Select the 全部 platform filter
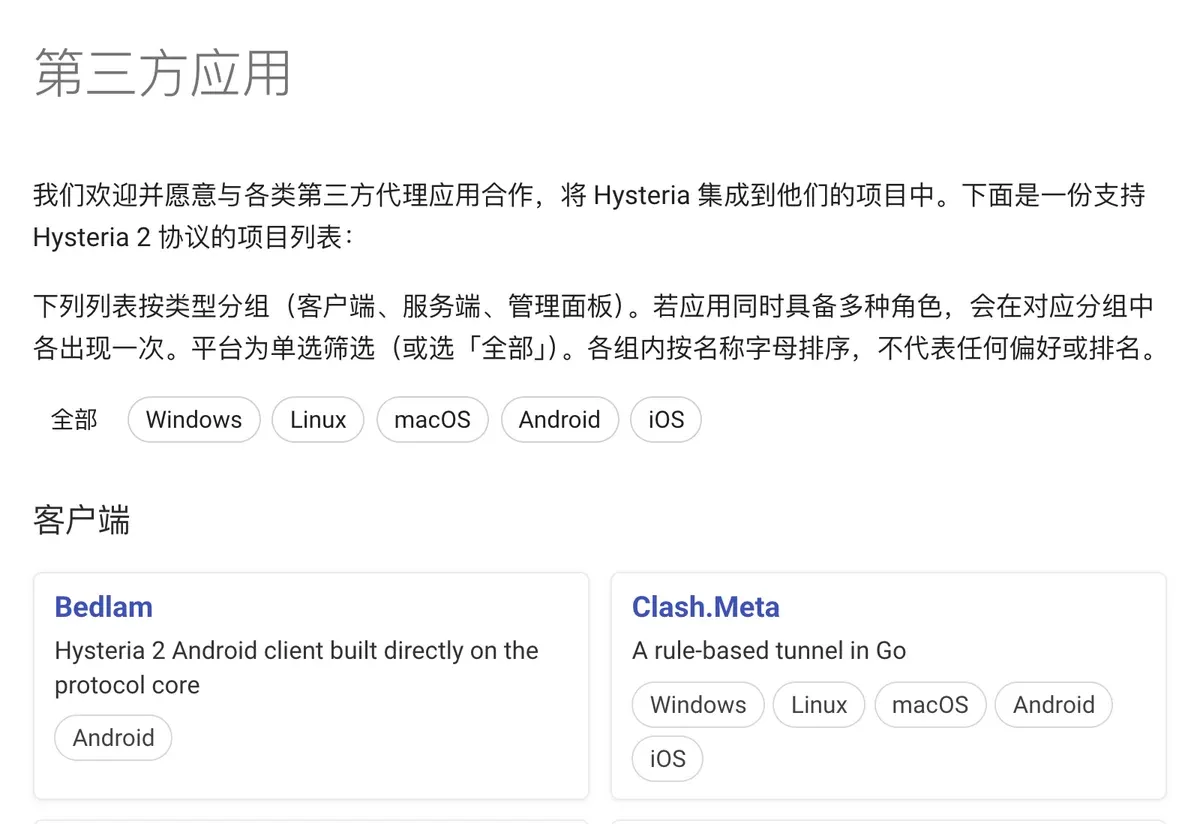 (74, 420)
